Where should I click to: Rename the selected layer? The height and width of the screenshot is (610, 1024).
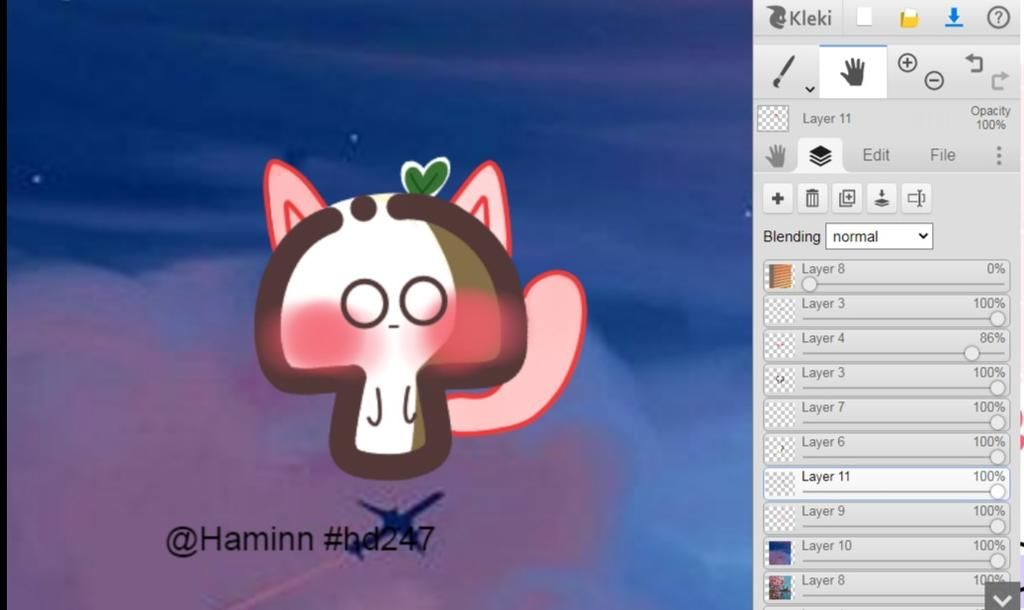[x=916, y=199]
